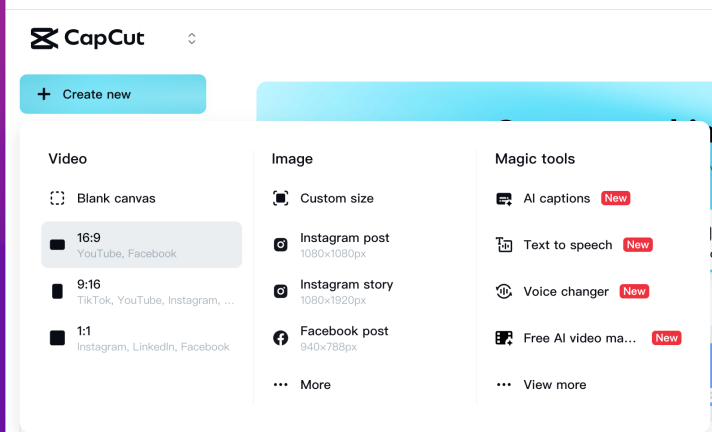Click the Free AI video maker icon
Image resolution: width=712 pixels, height=432 pixels.
pyautogui.click(x=504, y=338)
